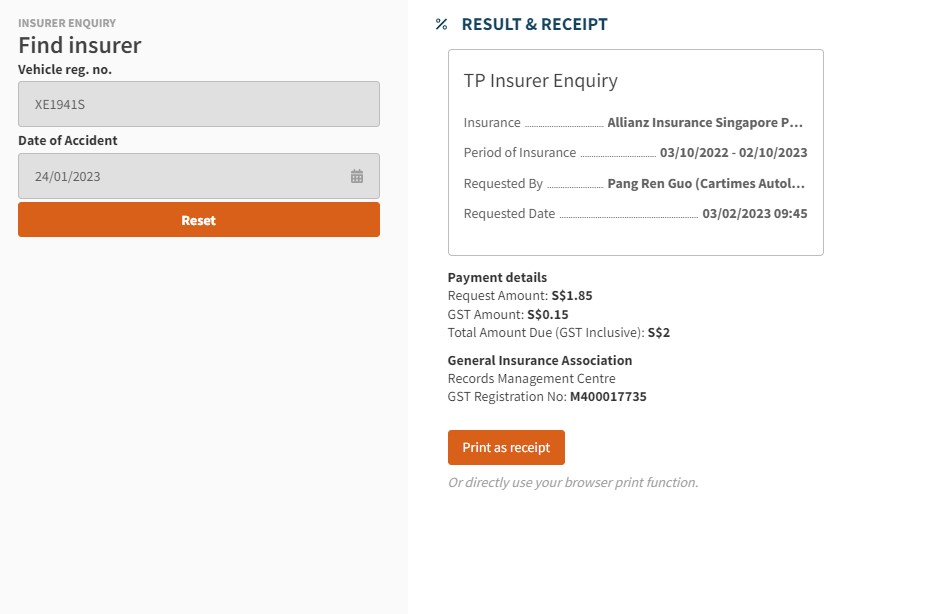Select the Period of Insurance date range

734,153
